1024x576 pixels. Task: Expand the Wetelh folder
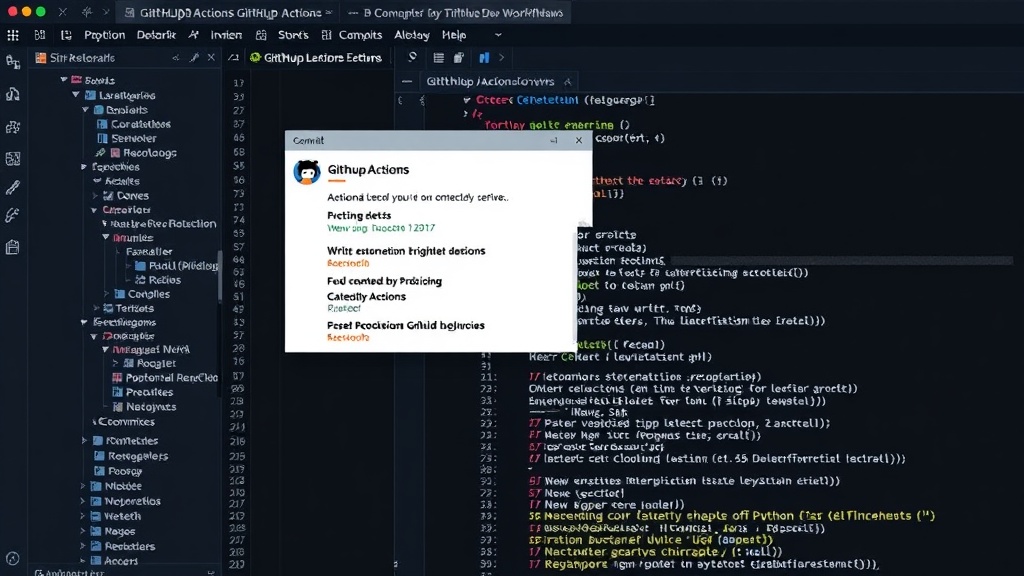[83, 516]
